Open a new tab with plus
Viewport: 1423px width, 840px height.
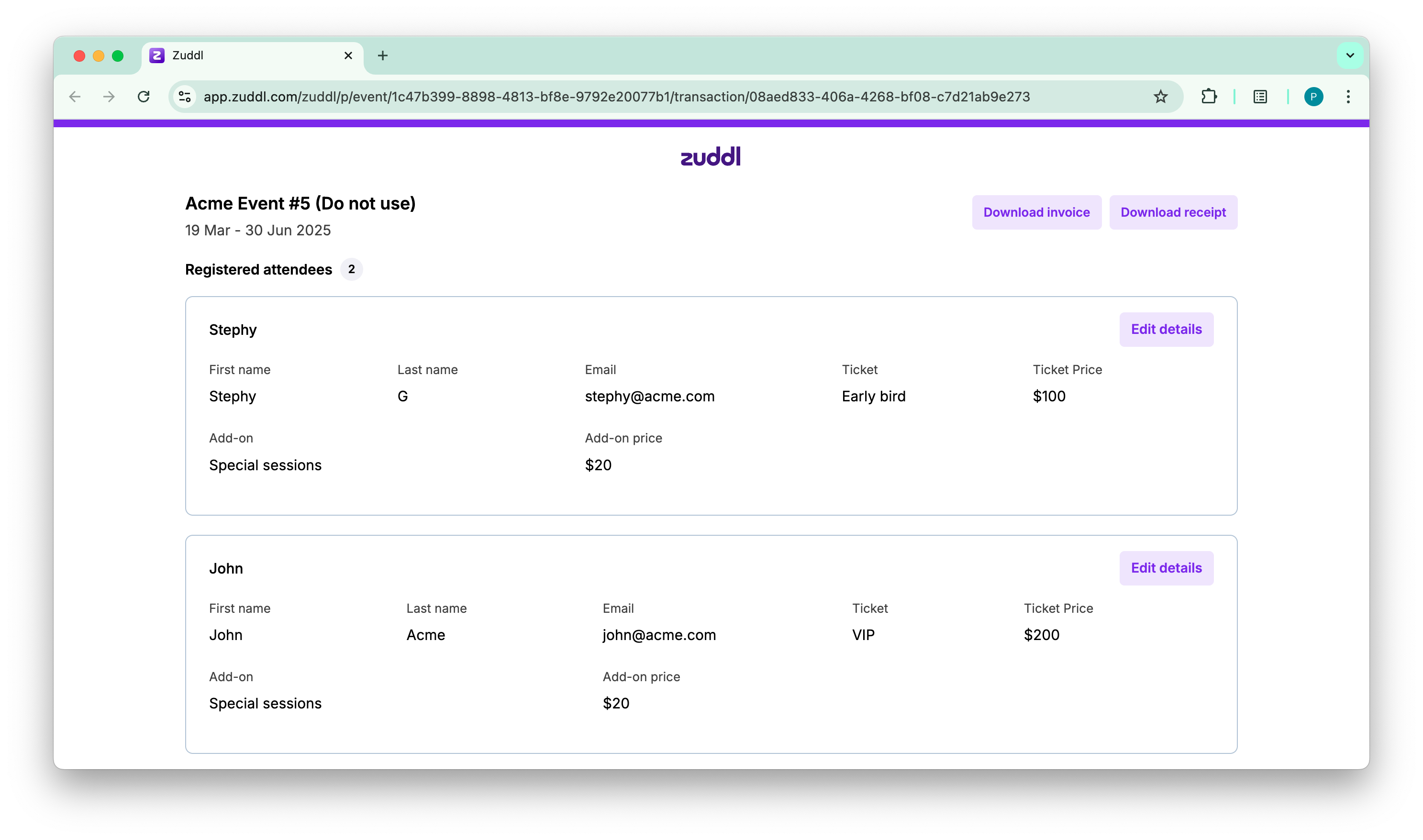click(383, 55)
